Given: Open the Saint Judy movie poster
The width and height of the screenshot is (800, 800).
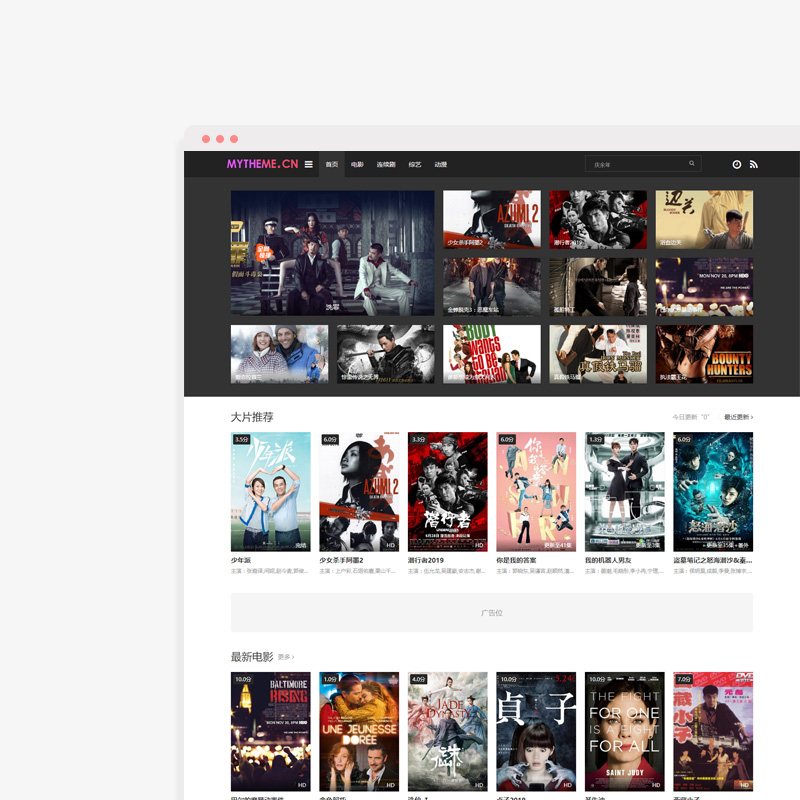Looking at the screenshot, I should (624, 731).
